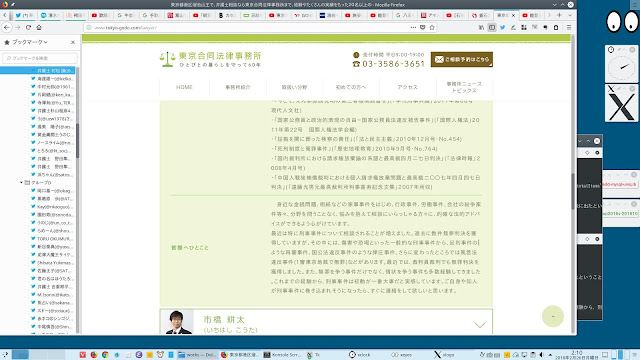The width and height of the screenshot is (640, 360).
Task: Click the xeyes eyes on the desktop
Action: 622,21
